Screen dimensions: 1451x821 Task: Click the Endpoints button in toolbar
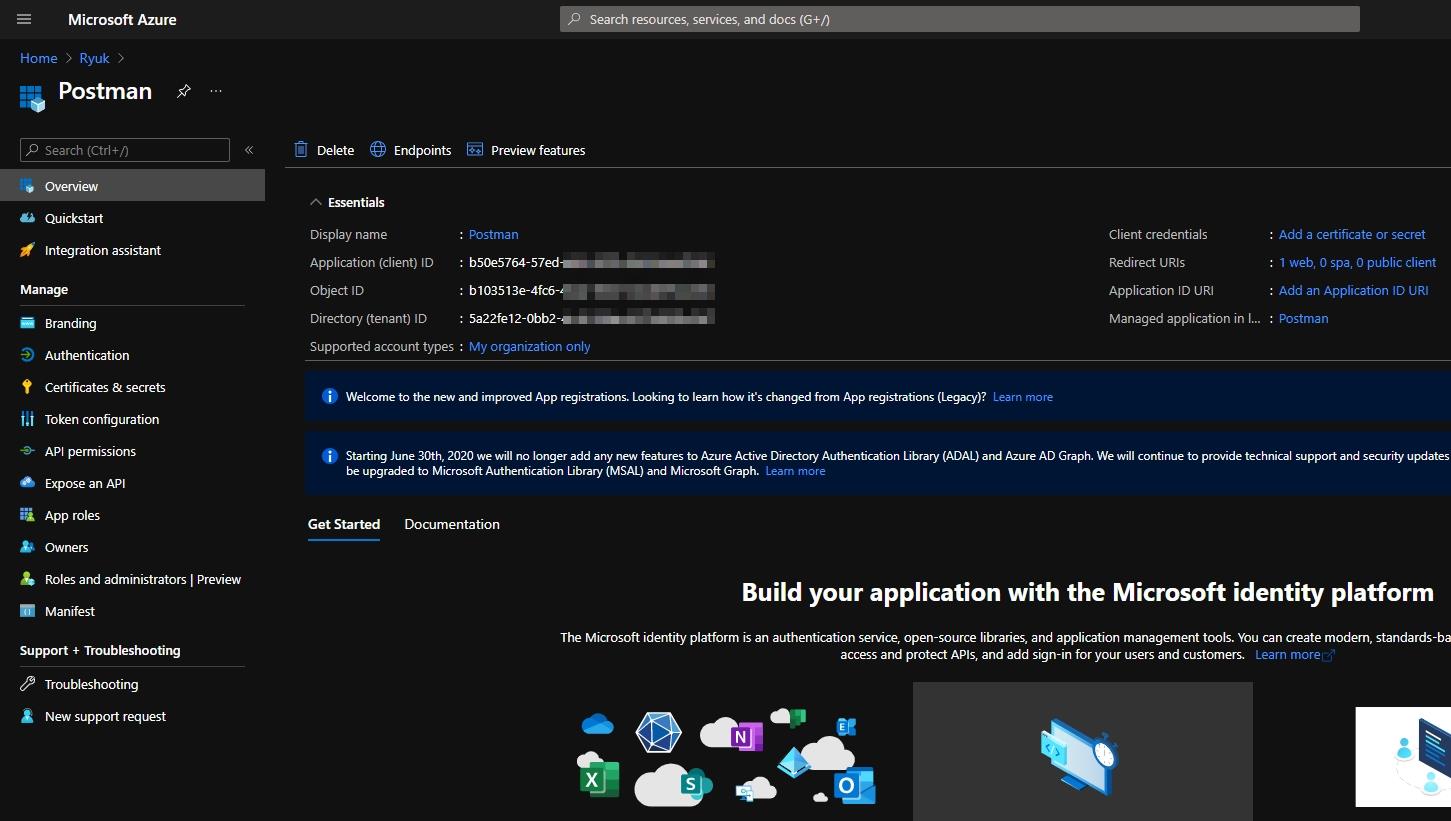(x=411, y=150)
